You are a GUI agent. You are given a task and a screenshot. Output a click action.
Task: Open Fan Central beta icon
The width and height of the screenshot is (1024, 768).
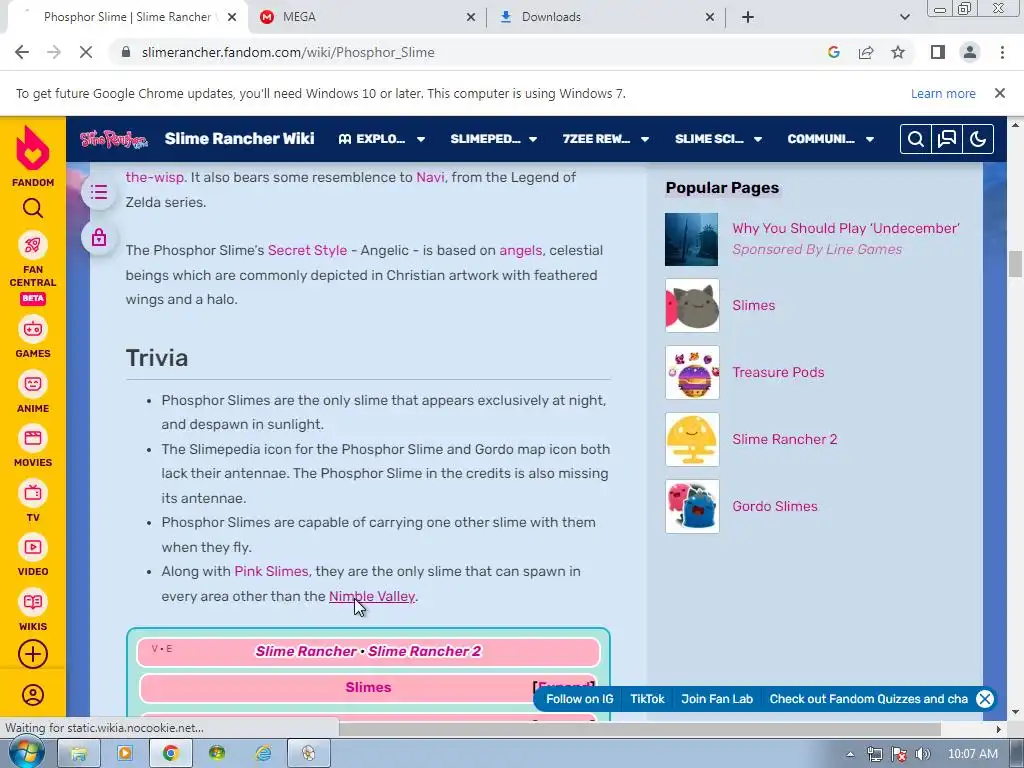point(33,246)
